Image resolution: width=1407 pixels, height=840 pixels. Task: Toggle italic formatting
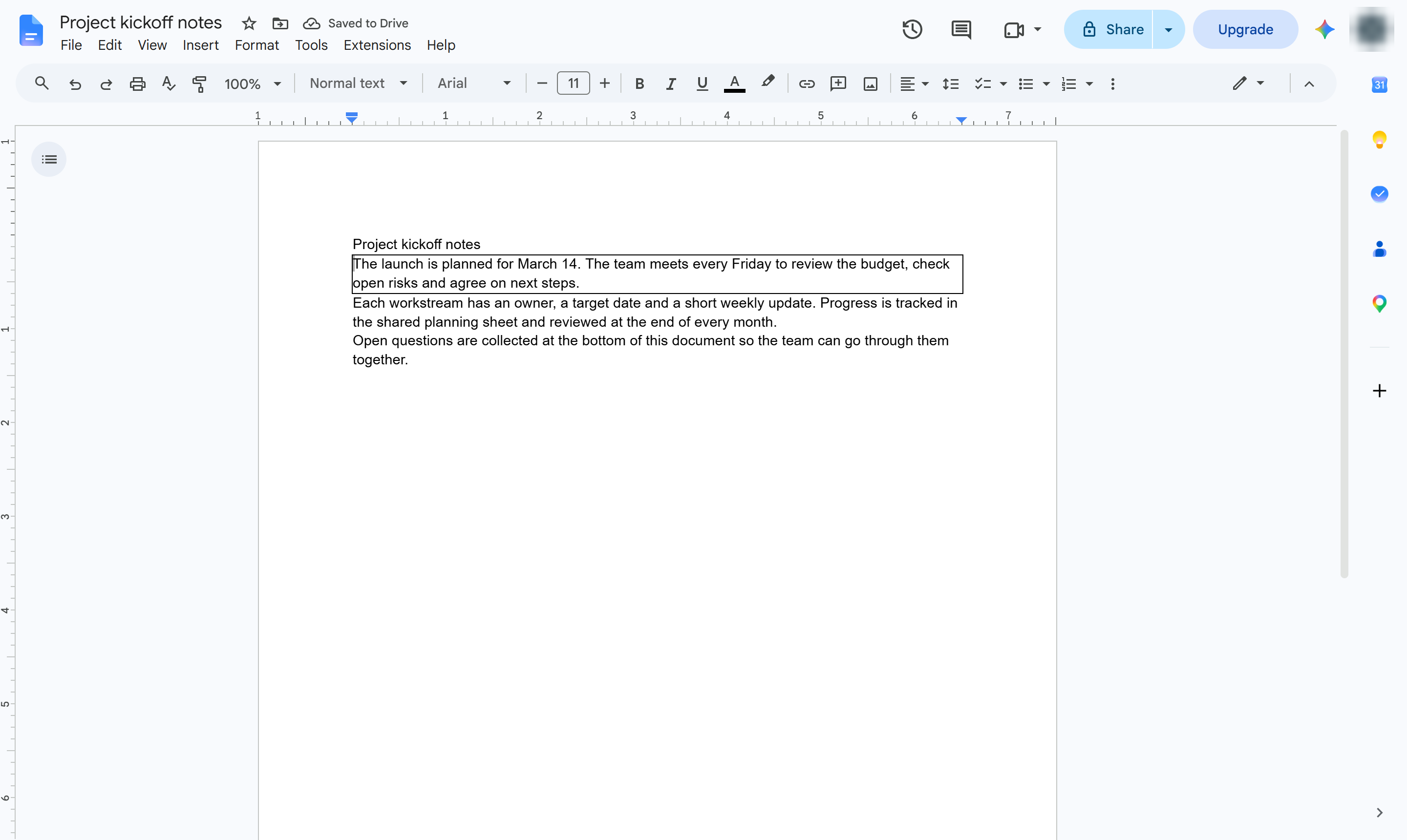pos(671,84)
